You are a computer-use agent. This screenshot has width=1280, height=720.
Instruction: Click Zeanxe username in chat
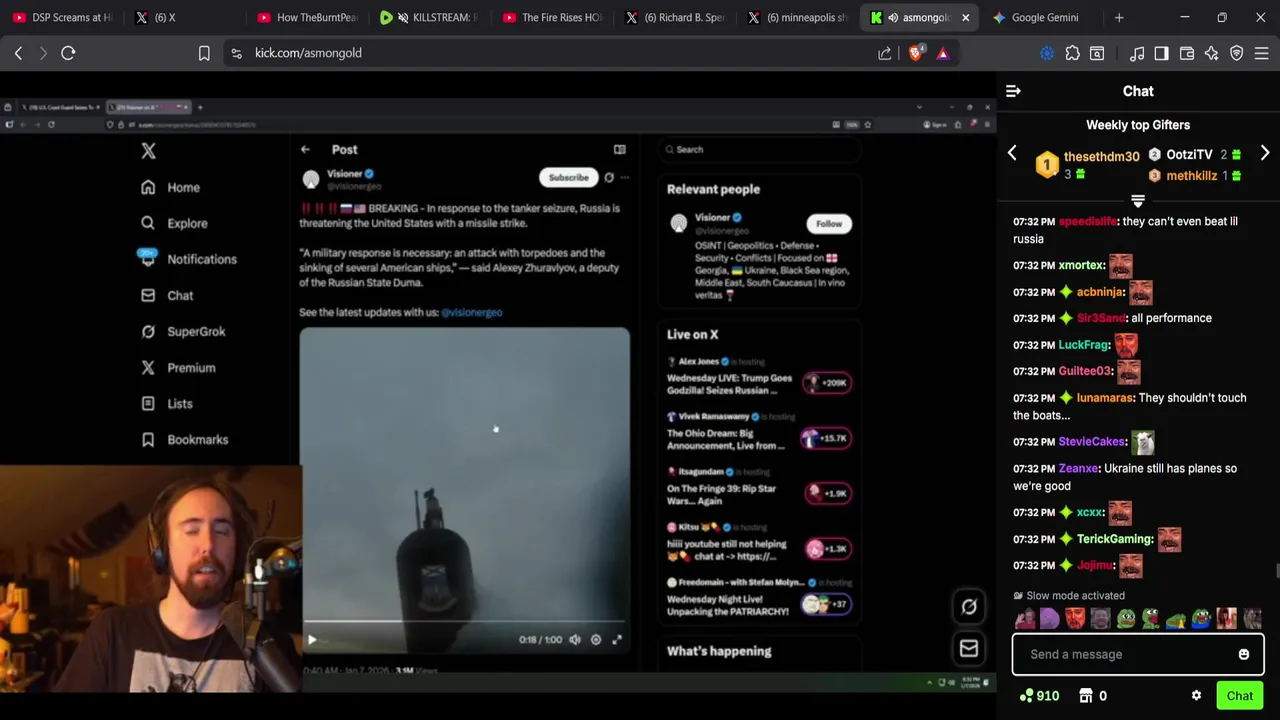coord(1078,468)
